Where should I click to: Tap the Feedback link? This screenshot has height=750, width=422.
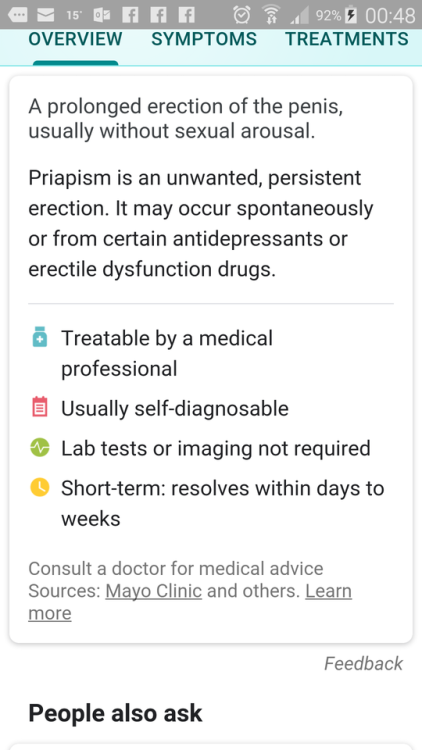364,663
